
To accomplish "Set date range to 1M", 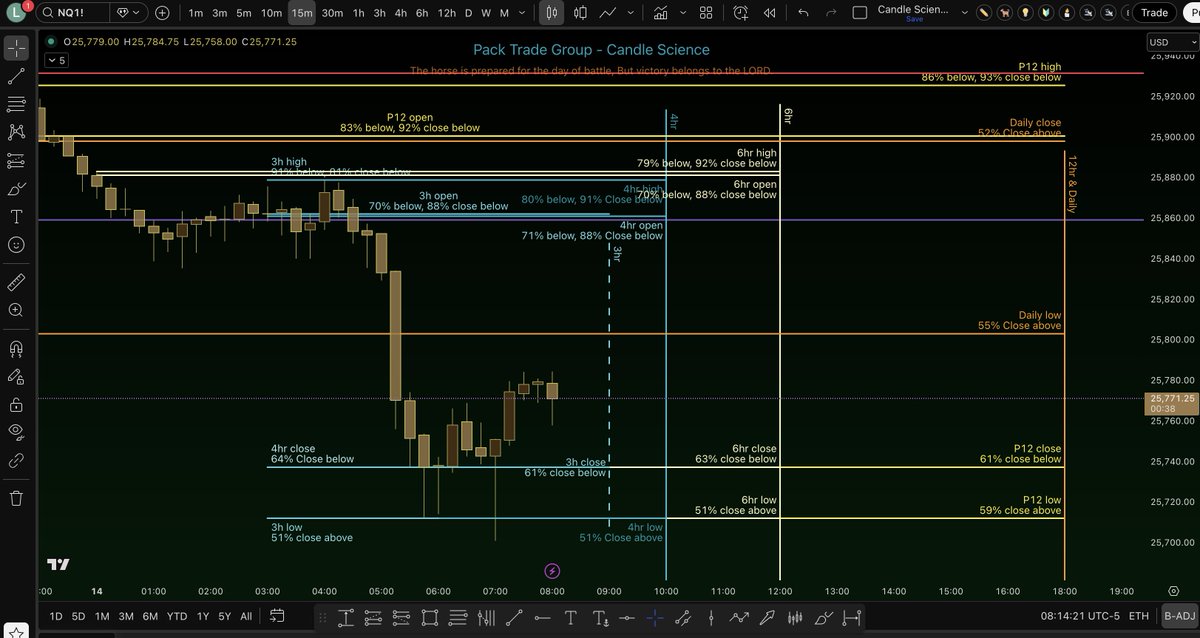I will pyautogui.click(x=102, y=616).
